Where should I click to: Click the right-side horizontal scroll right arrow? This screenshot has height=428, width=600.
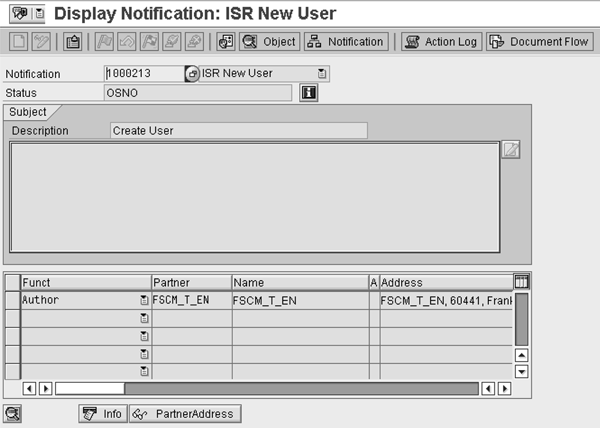505,389
